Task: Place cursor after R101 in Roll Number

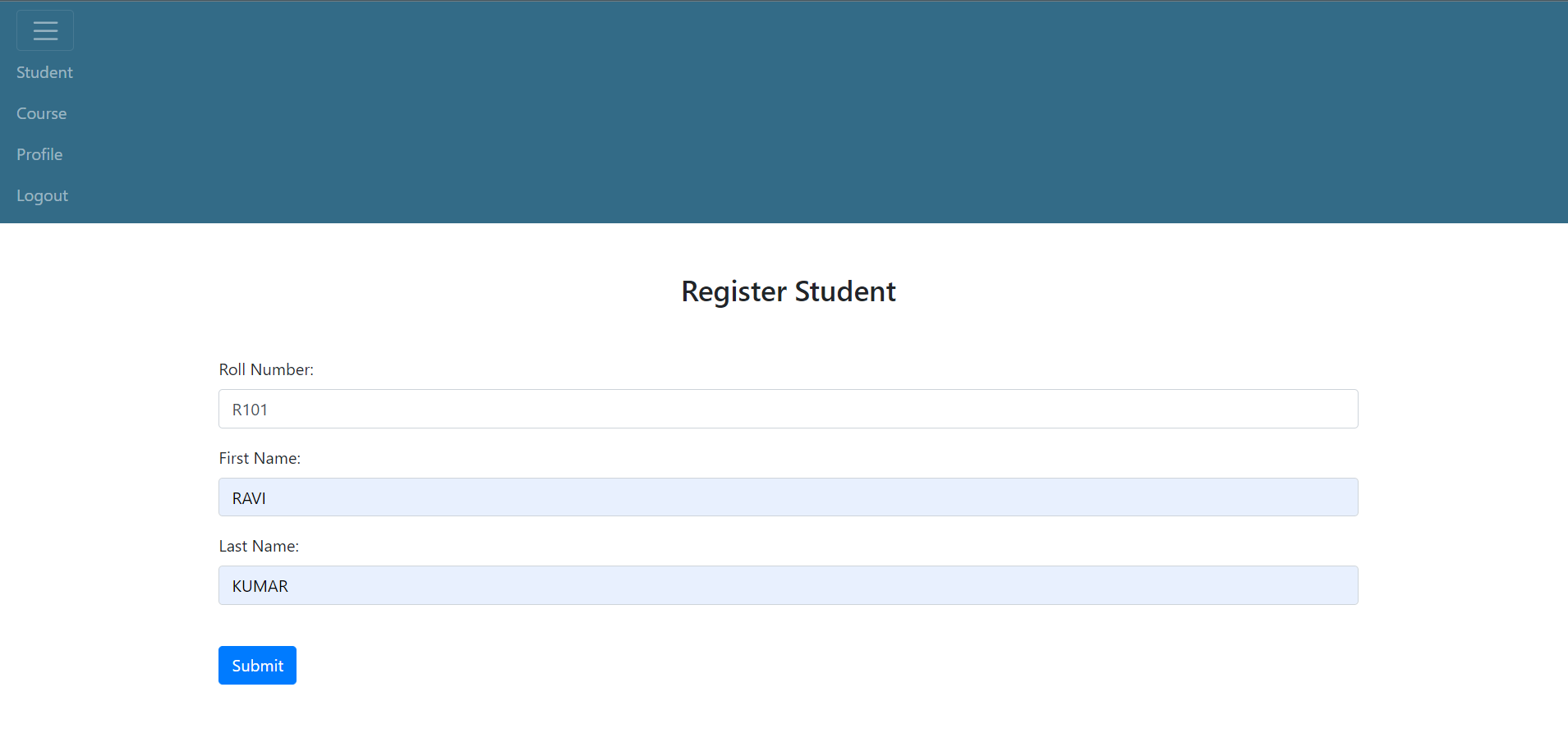Action: (279, 409)
